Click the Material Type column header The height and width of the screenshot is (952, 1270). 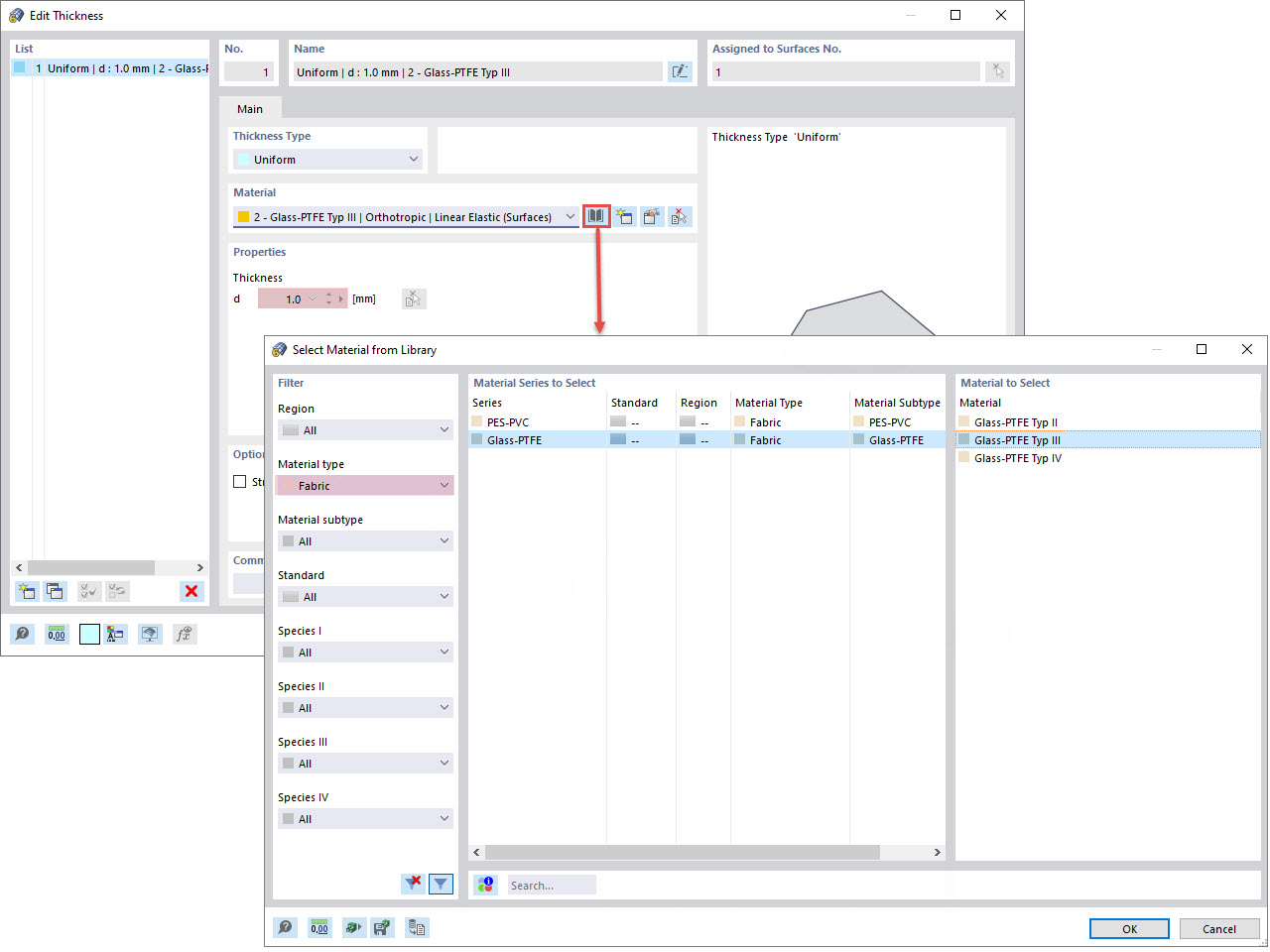pos(790,403)
